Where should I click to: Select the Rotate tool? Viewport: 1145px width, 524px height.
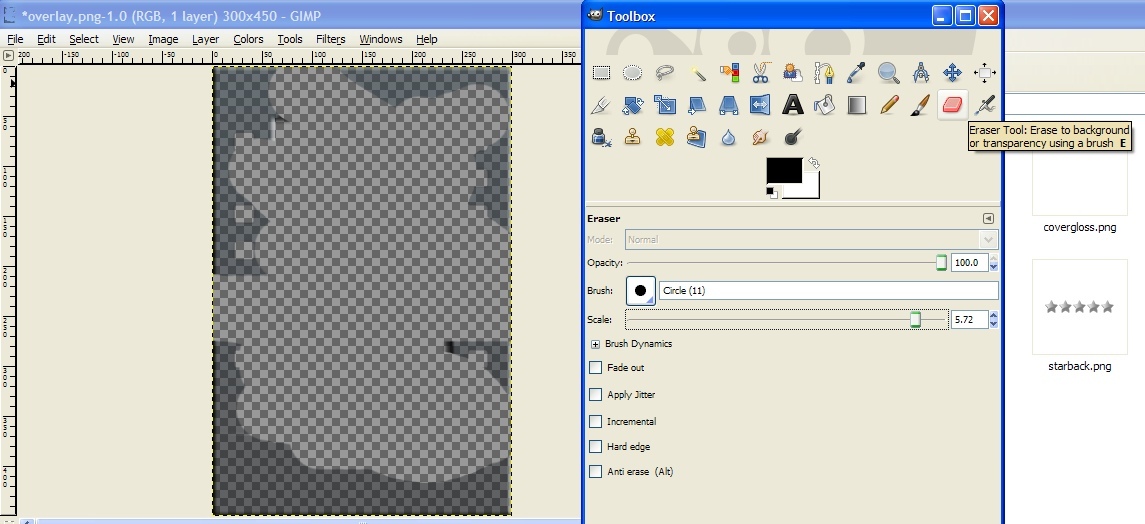632,105
